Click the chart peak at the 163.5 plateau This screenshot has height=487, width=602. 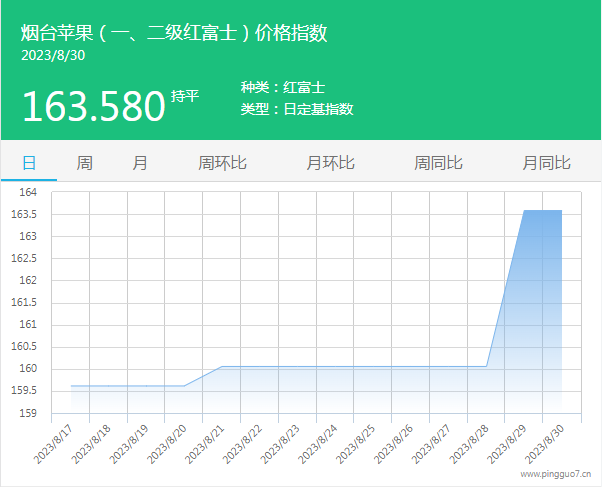tap(543, 211)
